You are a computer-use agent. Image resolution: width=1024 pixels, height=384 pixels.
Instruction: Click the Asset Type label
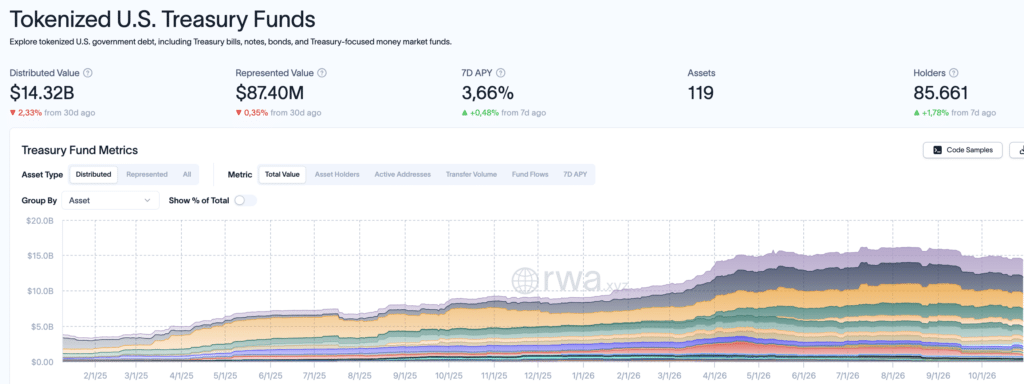42,174
